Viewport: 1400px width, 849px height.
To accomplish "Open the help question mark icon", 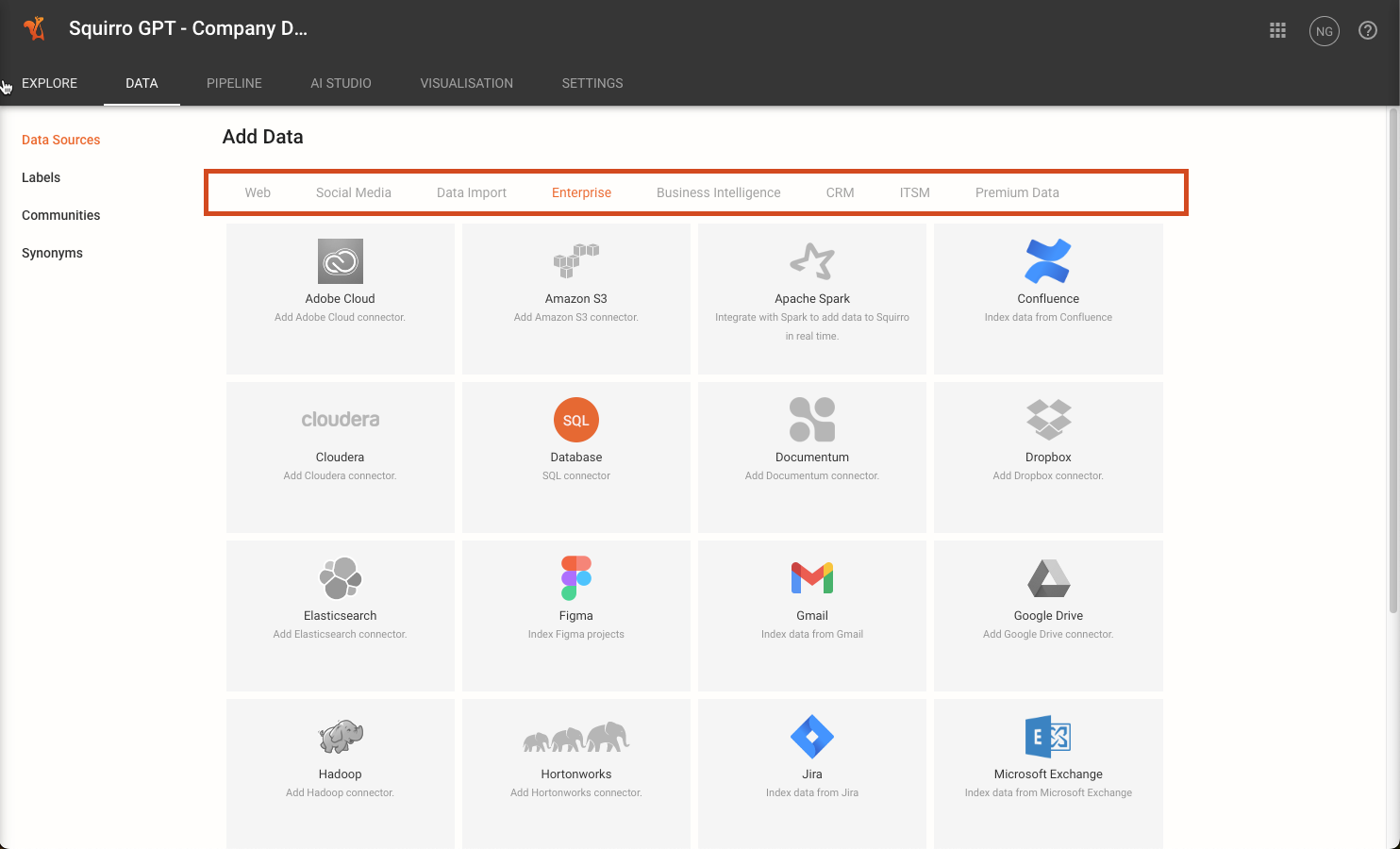I will (x=1368, y=31).
